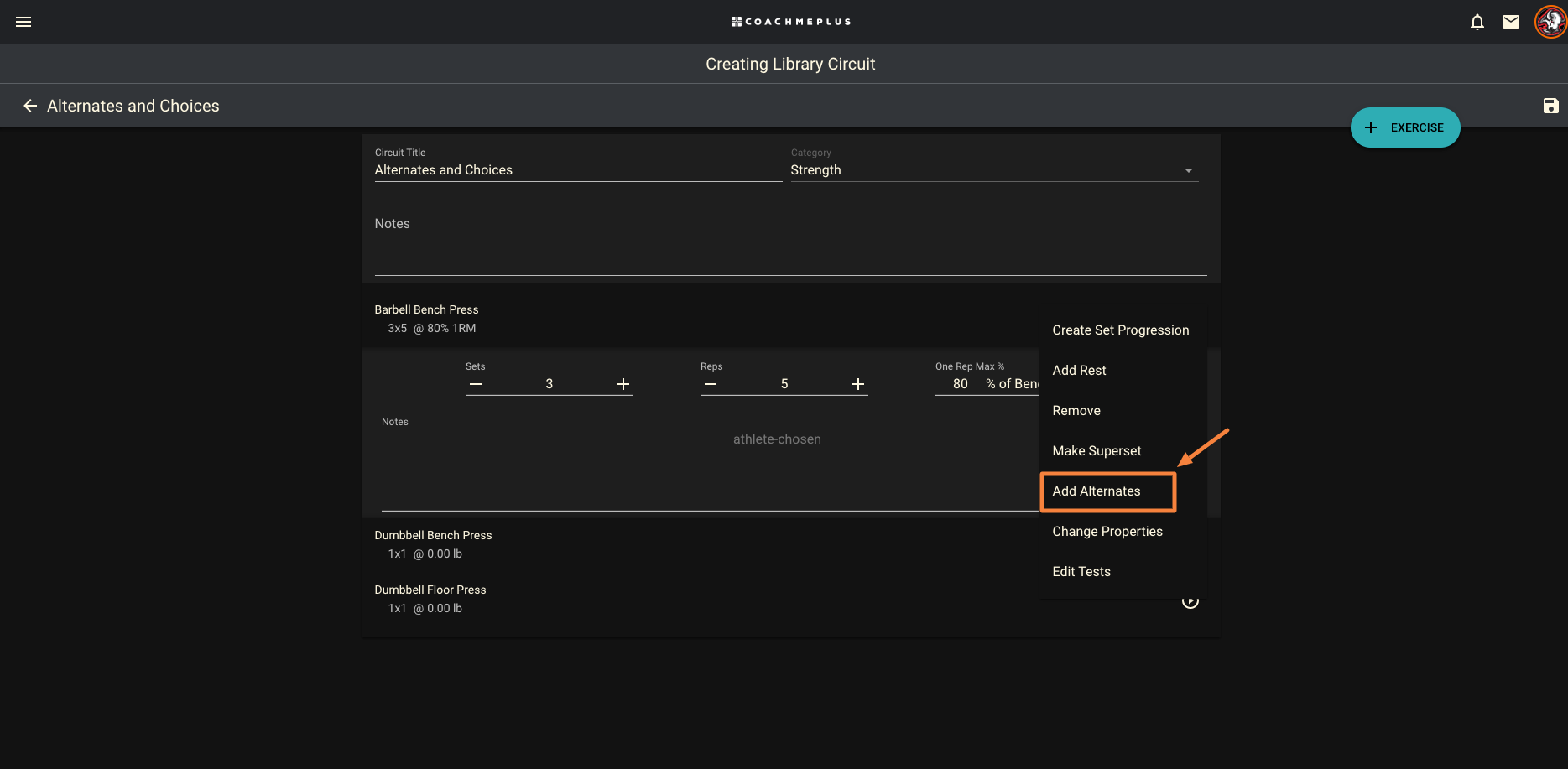This screenshot has height=769, width=1568.
Task: Add a new exercise with EXERCISE button
Action: coord(1405,127)
